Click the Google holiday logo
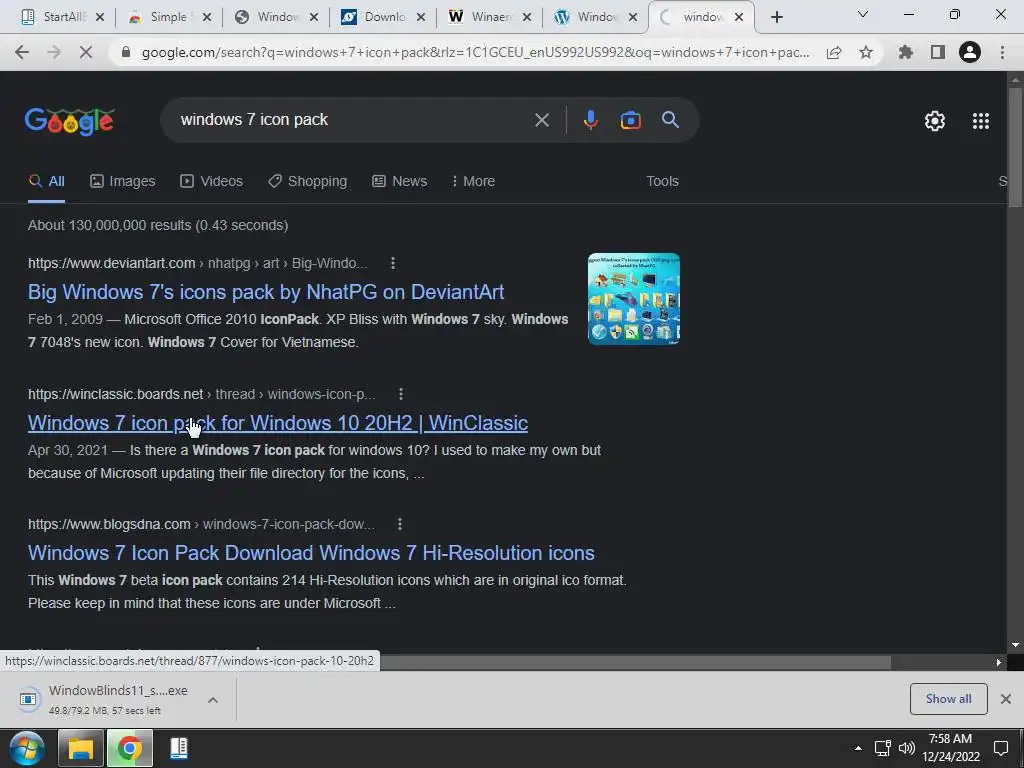 pyautogui.click(x=70, y=121)
